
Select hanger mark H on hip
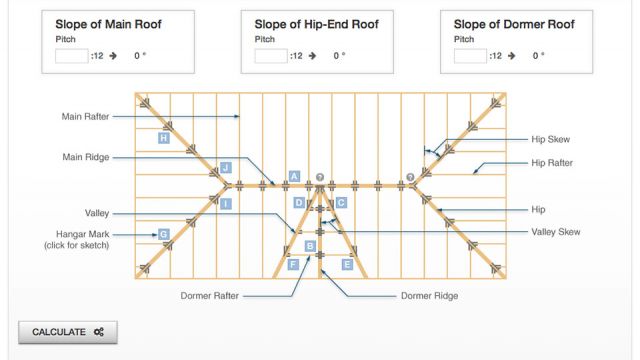[164, 138]
